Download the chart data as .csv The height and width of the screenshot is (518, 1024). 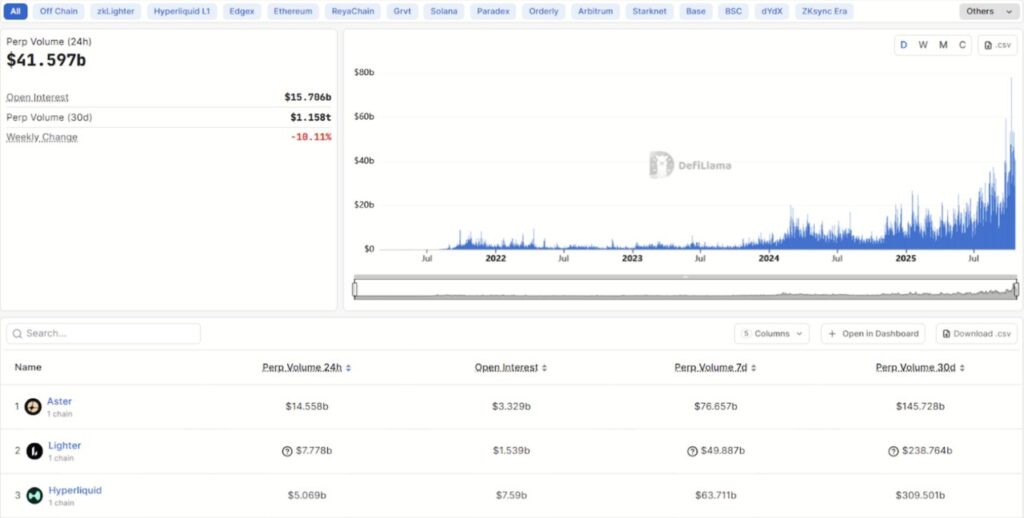click(997, 46)
